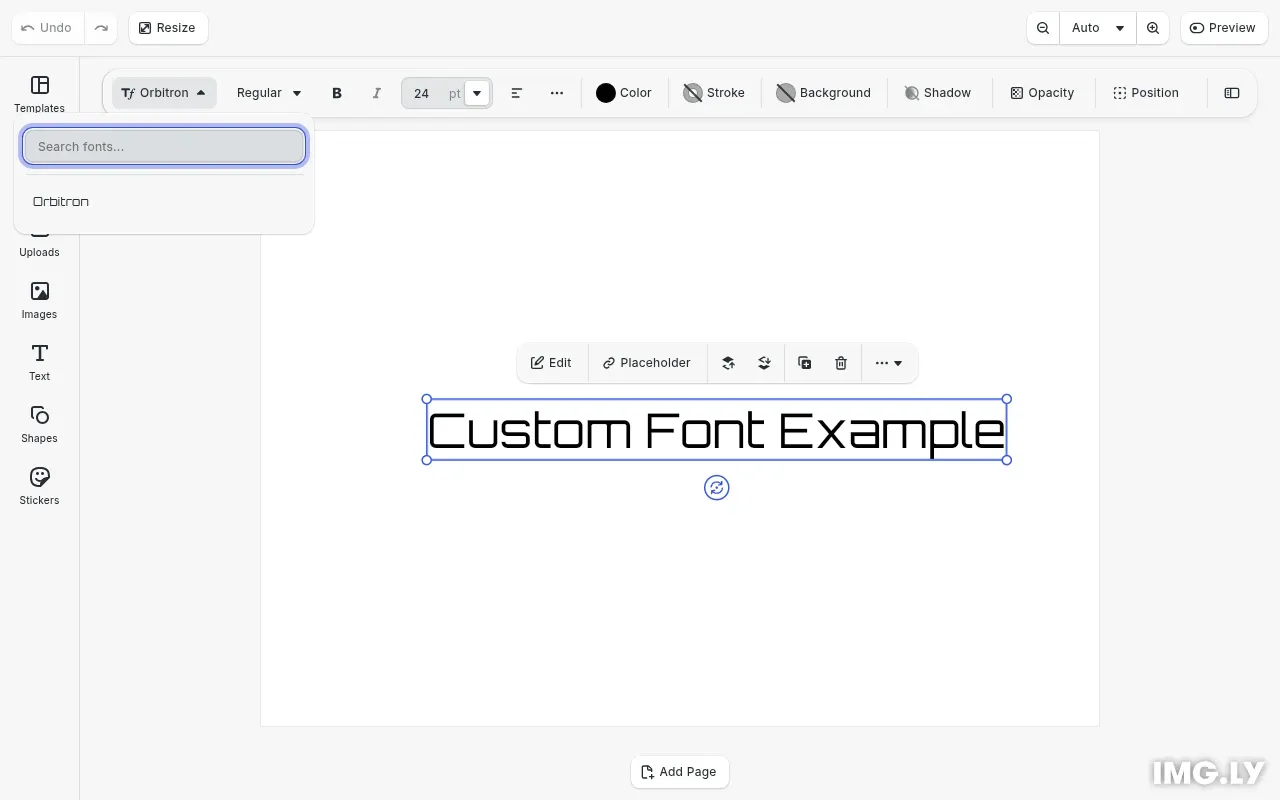This screenshot has width=1280, height=800.
Task: Open the Shapes panel
Action: pyautogui.click(x=39, y=424)
